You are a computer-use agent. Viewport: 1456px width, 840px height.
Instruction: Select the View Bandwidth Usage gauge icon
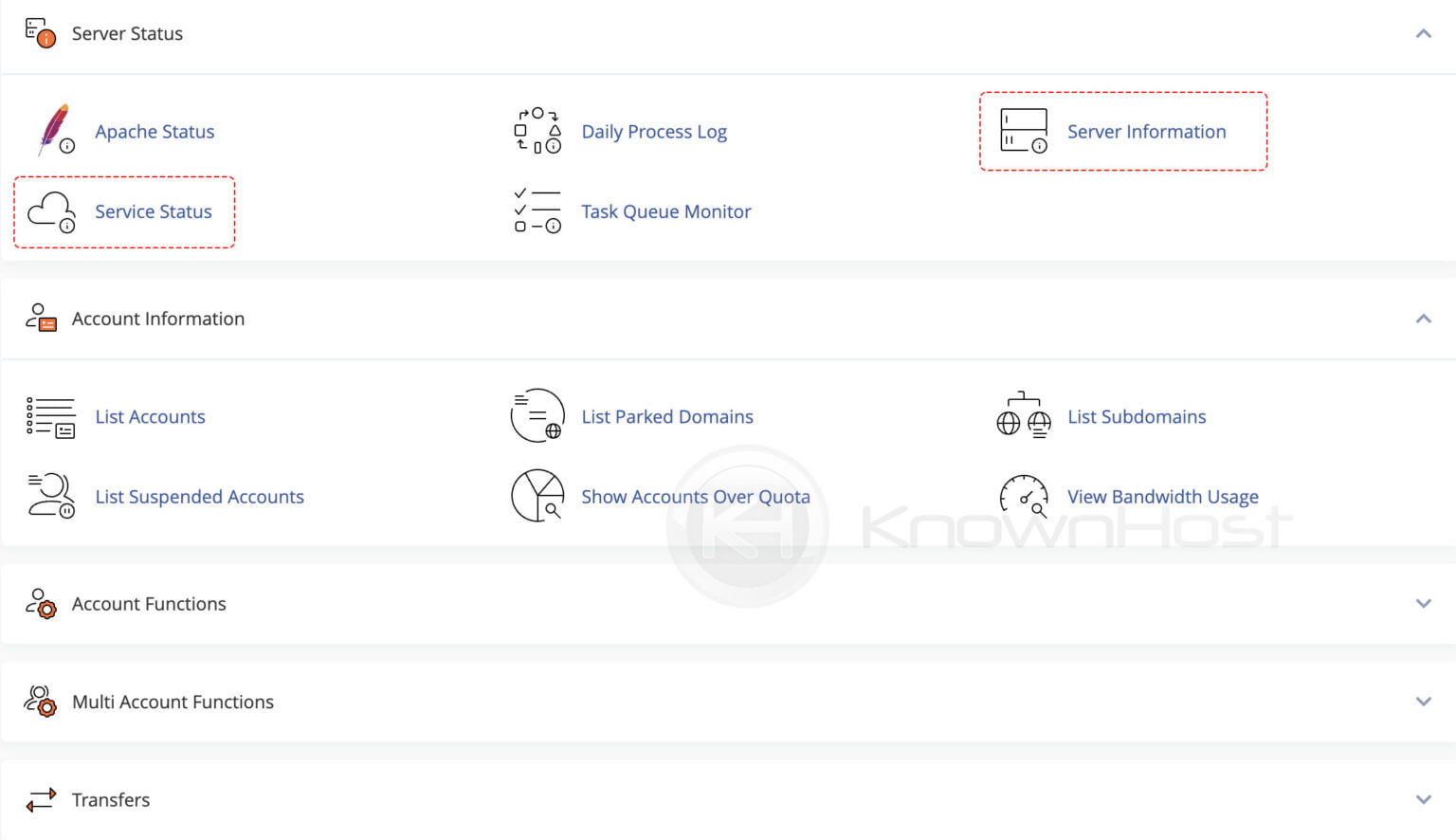[x=1024, y=496]
